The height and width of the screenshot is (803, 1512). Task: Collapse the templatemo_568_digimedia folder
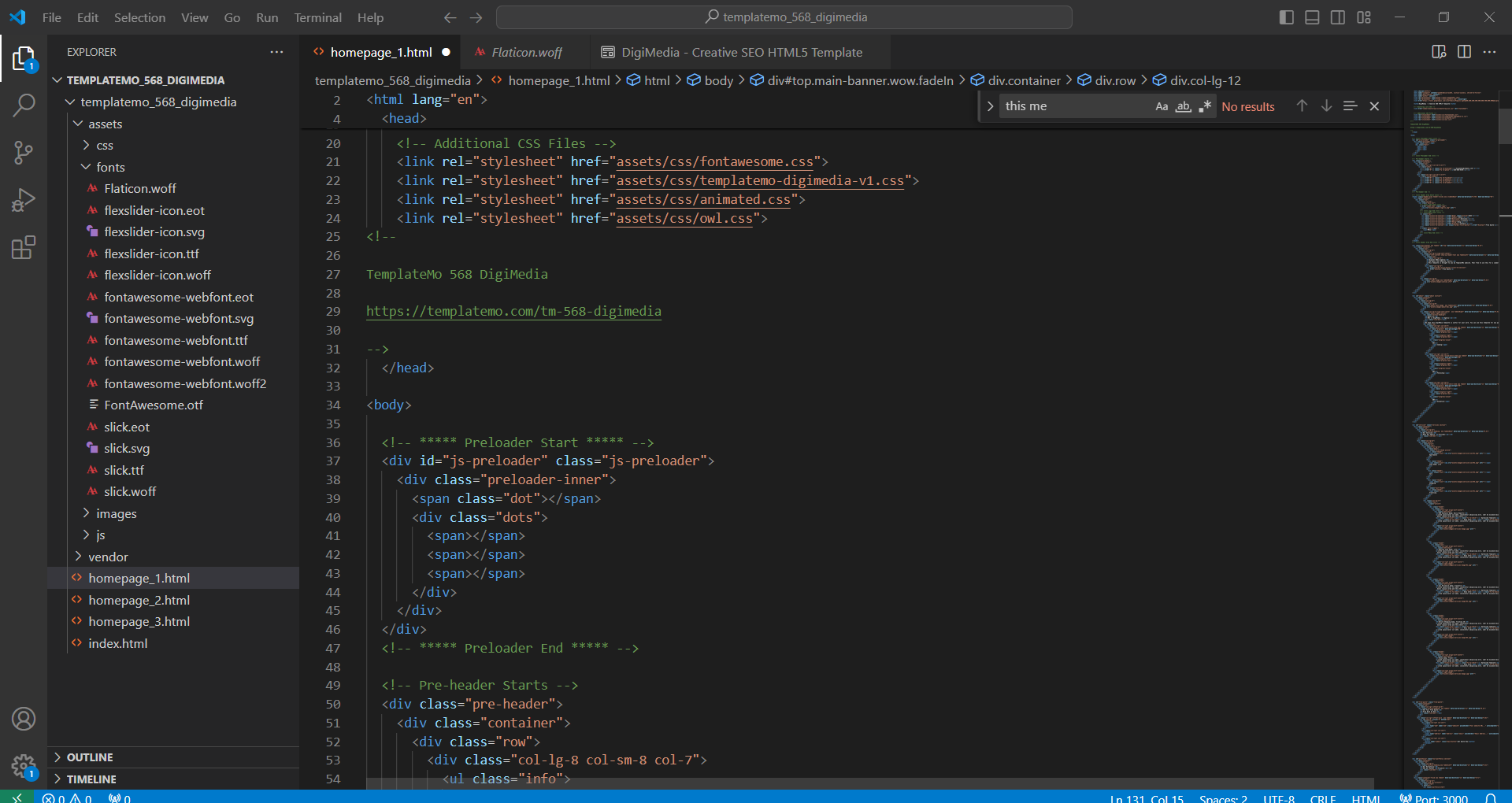pyautogui.click(x=158, y=102)
